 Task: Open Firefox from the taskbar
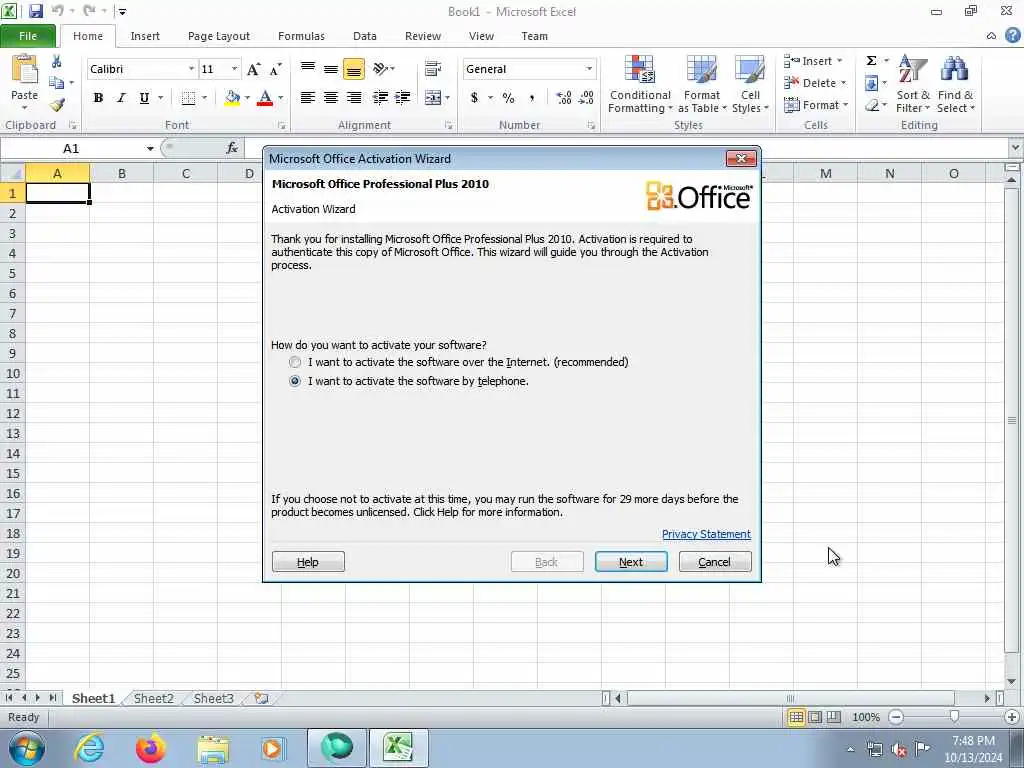click(x=151, y=748)
